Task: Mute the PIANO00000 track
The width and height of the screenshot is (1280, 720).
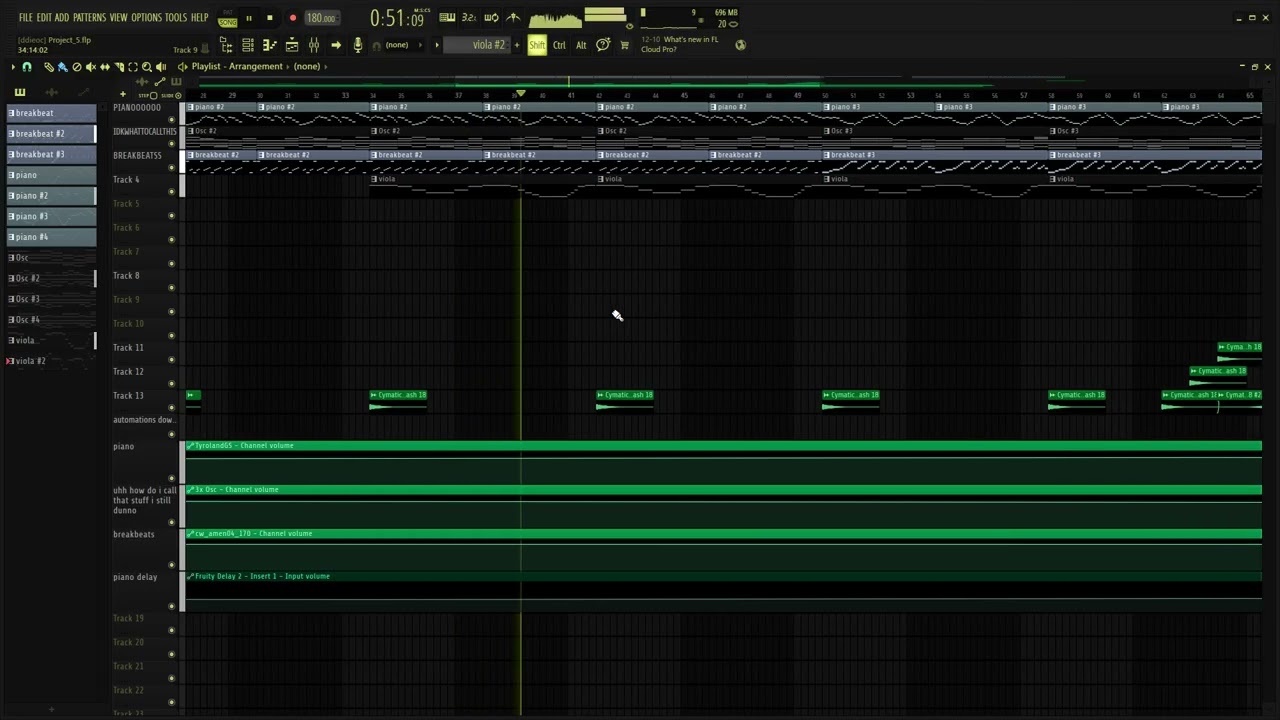Action: click(172, 120)
